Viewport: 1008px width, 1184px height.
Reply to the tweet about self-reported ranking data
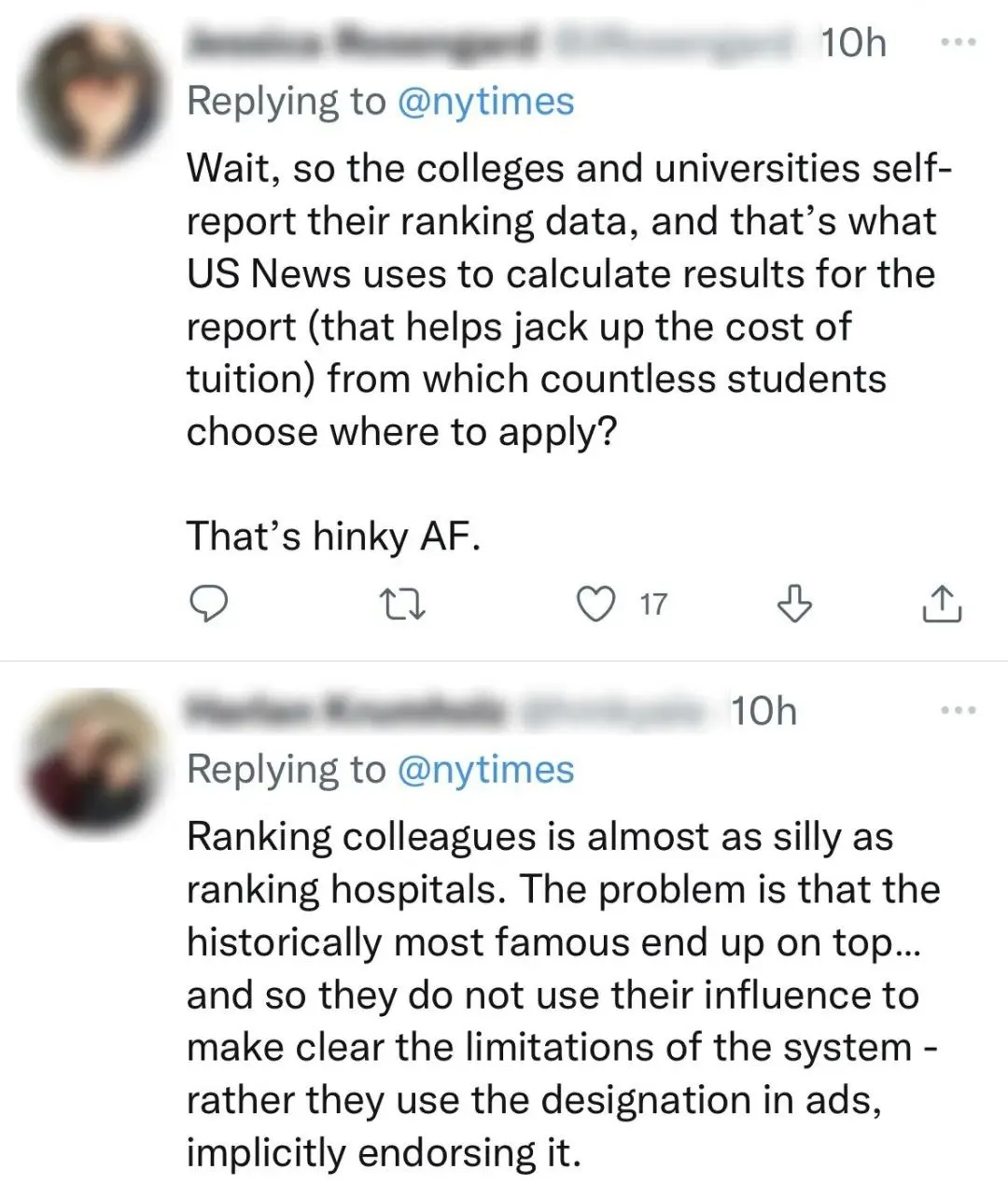(x=210, y=605)
